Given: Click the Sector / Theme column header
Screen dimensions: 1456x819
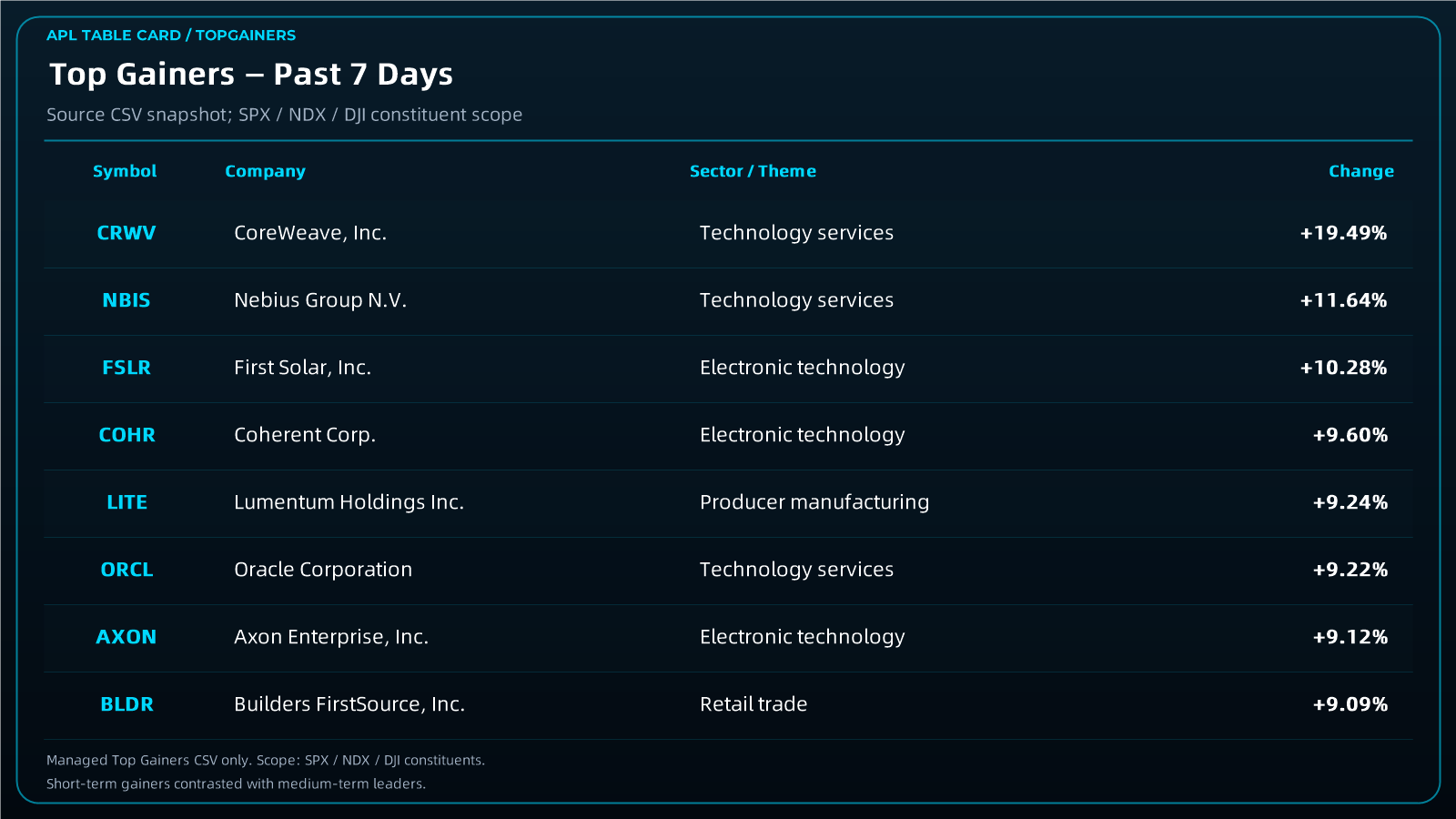Looking at the screenshot, I should point(753,171).
